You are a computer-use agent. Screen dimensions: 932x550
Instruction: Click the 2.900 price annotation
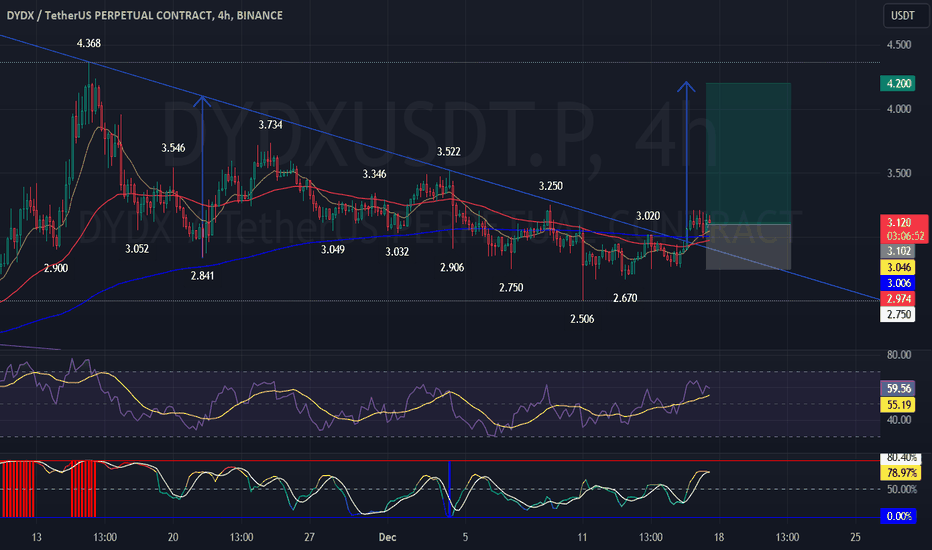click(56, 268)
